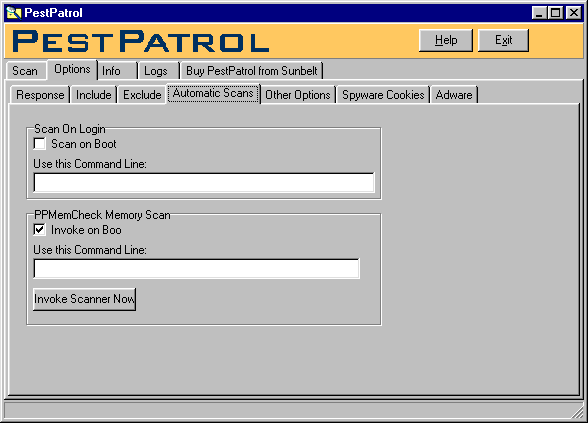Open the Spyware Cookies sub-tab

[x=383, y=95]
